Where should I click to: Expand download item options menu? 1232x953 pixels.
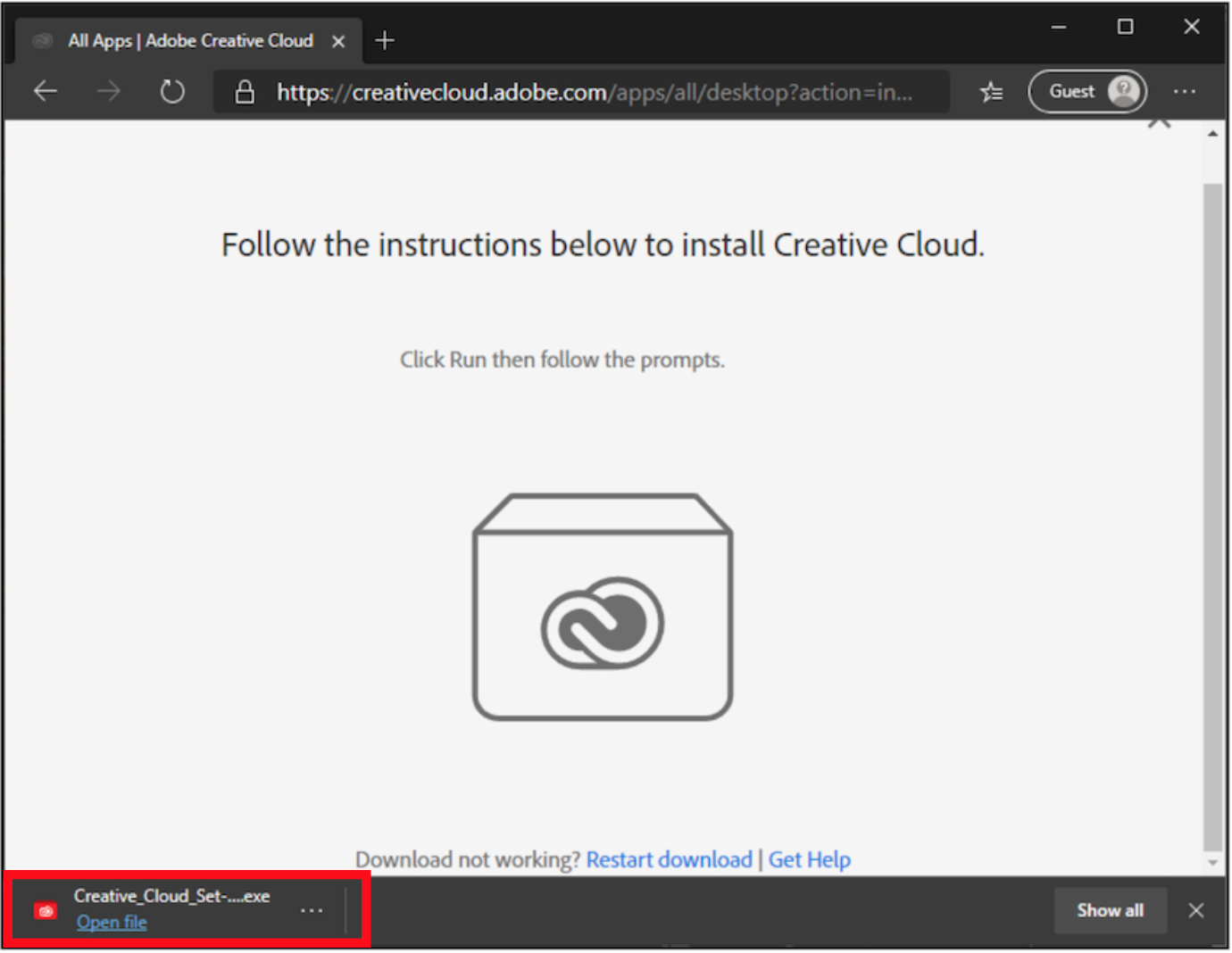312,910
